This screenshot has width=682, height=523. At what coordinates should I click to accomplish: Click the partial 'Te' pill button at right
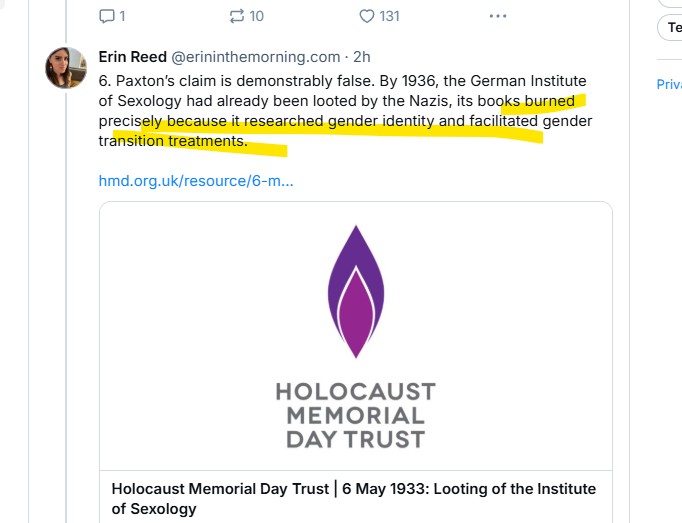click(671, 28)
